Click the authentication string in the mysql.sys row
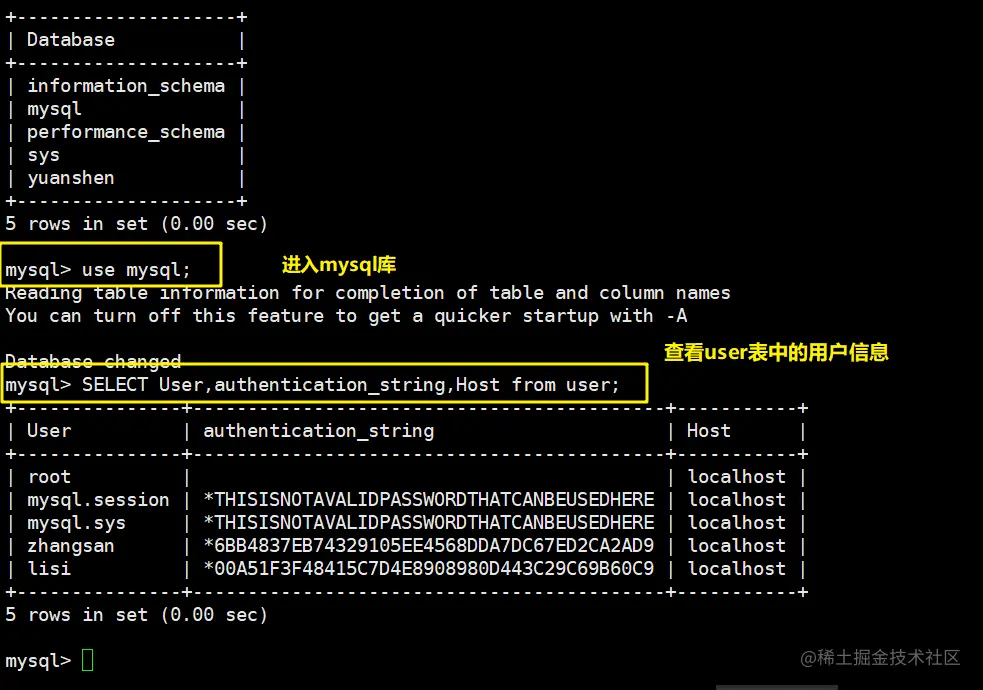 pos(429,523)
